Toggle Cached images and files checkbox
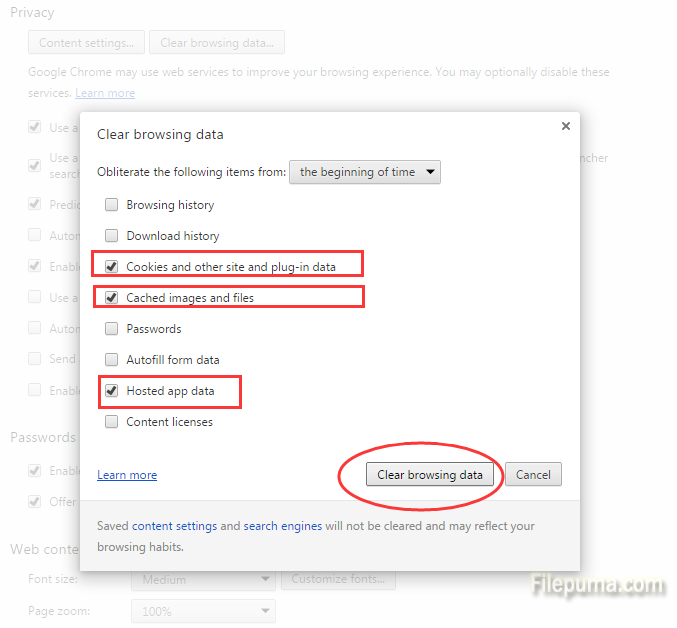 pyautogui.click(x=111, y=298)
